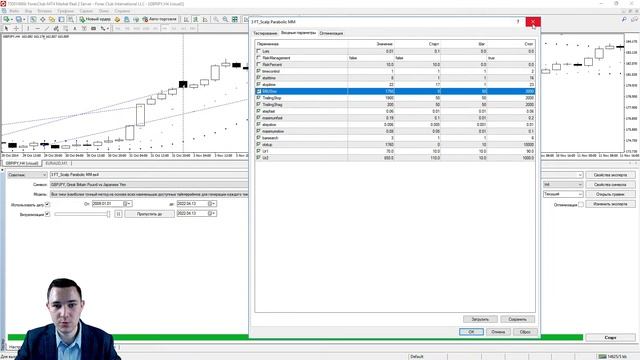This screenshot has width=640, height=360.
Task: Select the horizontal line drawing tool
Action: tap(37, 29)
